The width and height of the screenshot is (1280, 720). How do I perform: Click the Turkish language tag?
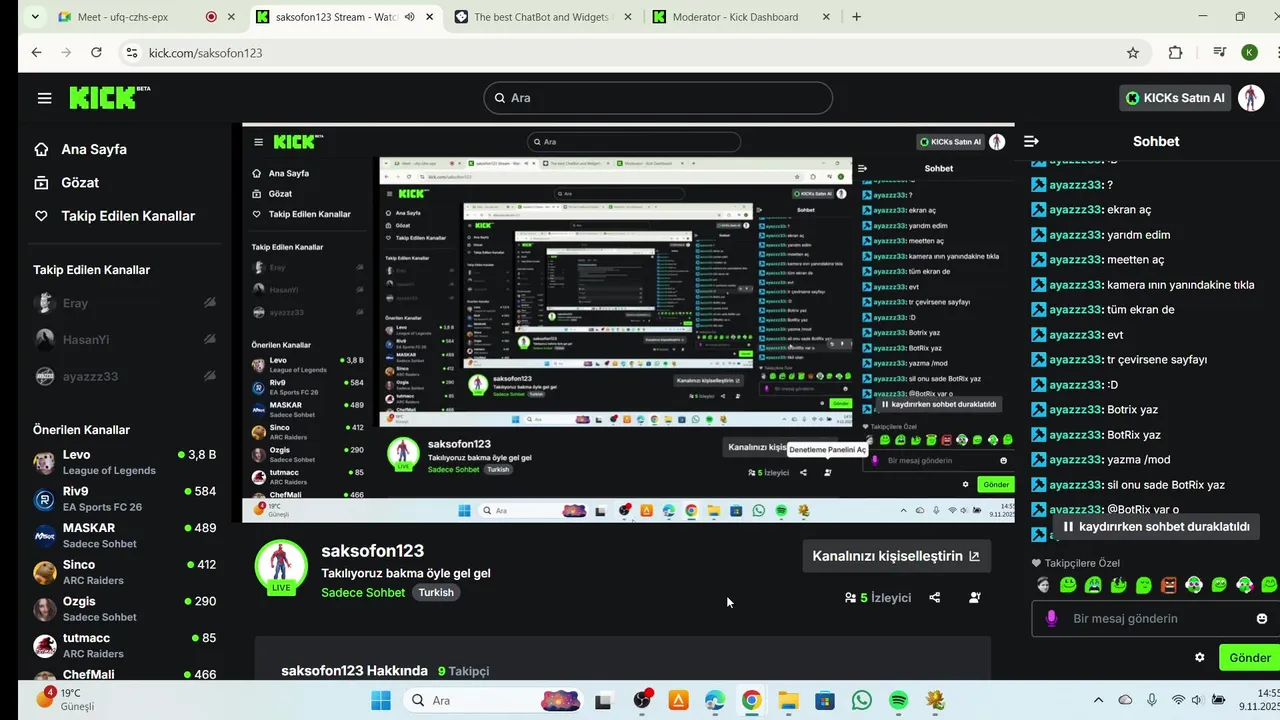[436, 592]
